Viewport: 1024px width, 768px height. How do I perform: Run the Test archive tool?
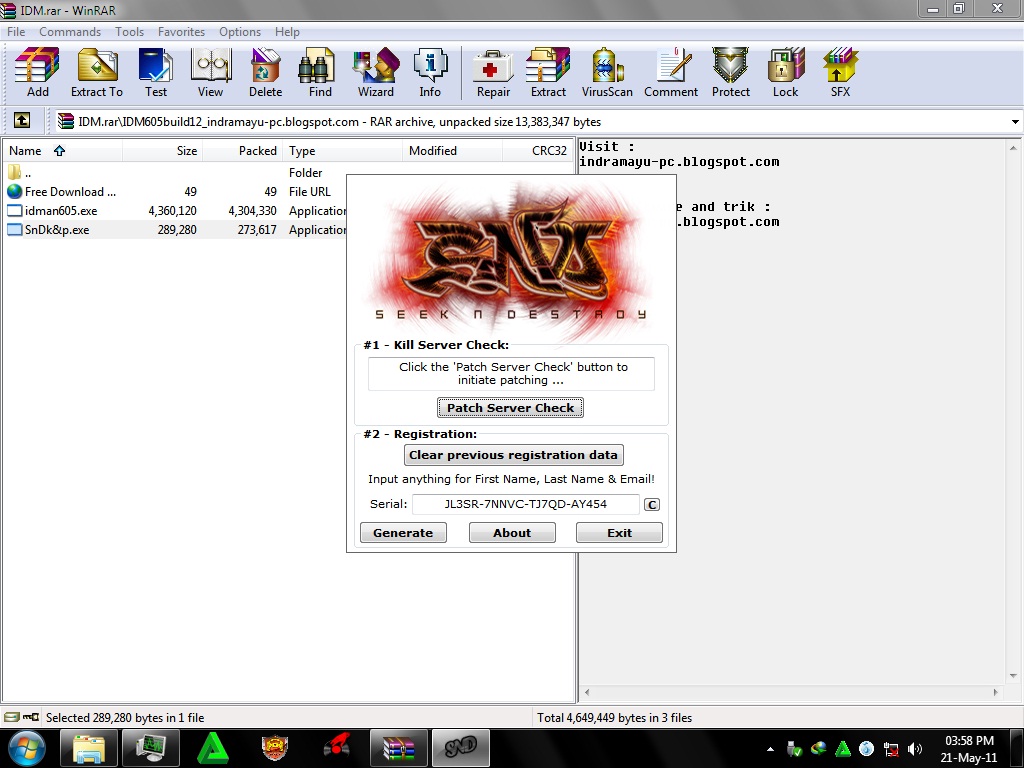[155, 72]
